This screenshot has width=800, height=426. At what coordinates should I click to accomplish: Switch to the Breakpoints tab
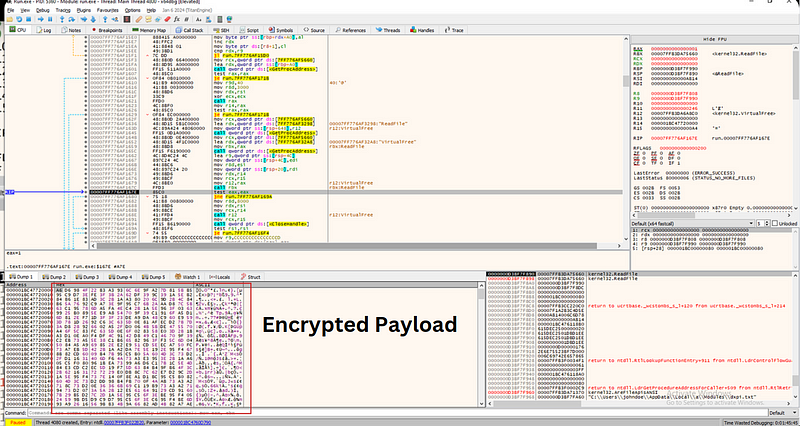coord(107,30)
